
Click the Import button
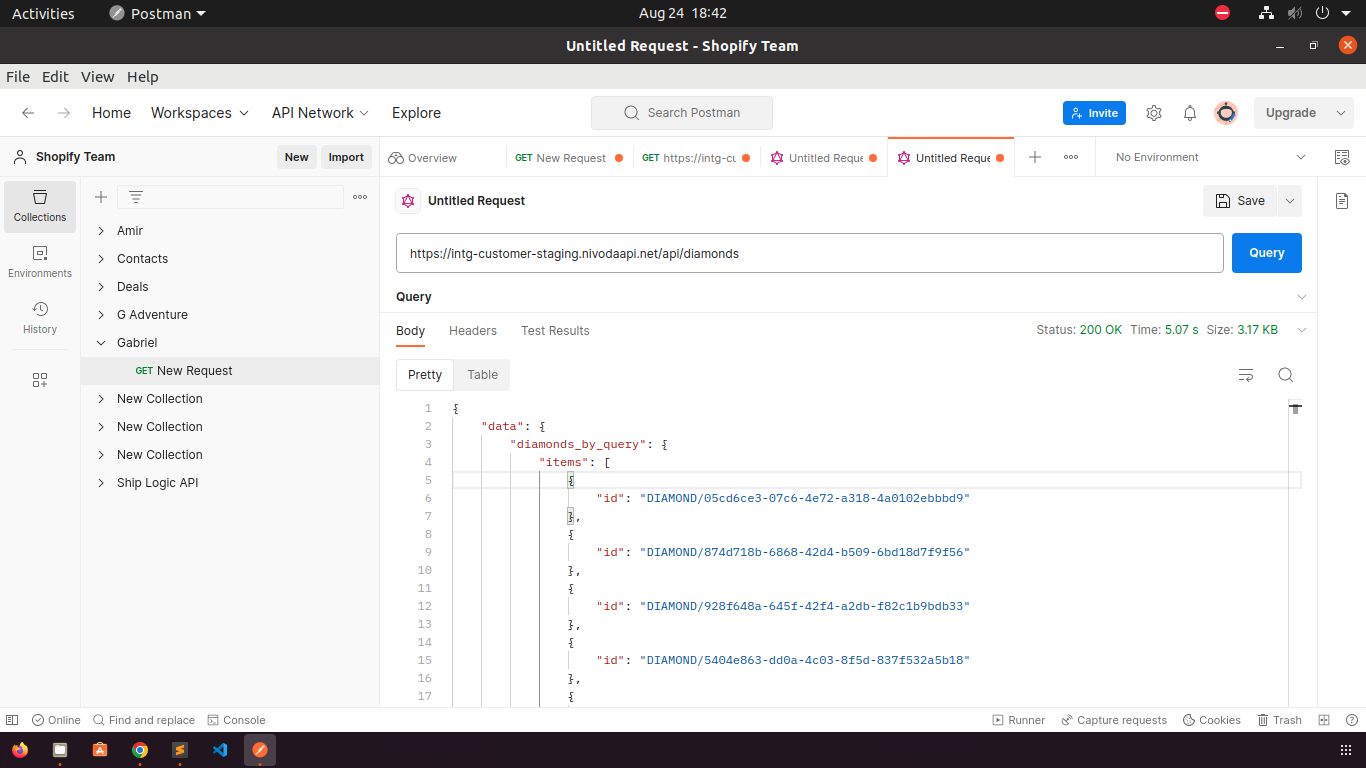tap(346, 157)
